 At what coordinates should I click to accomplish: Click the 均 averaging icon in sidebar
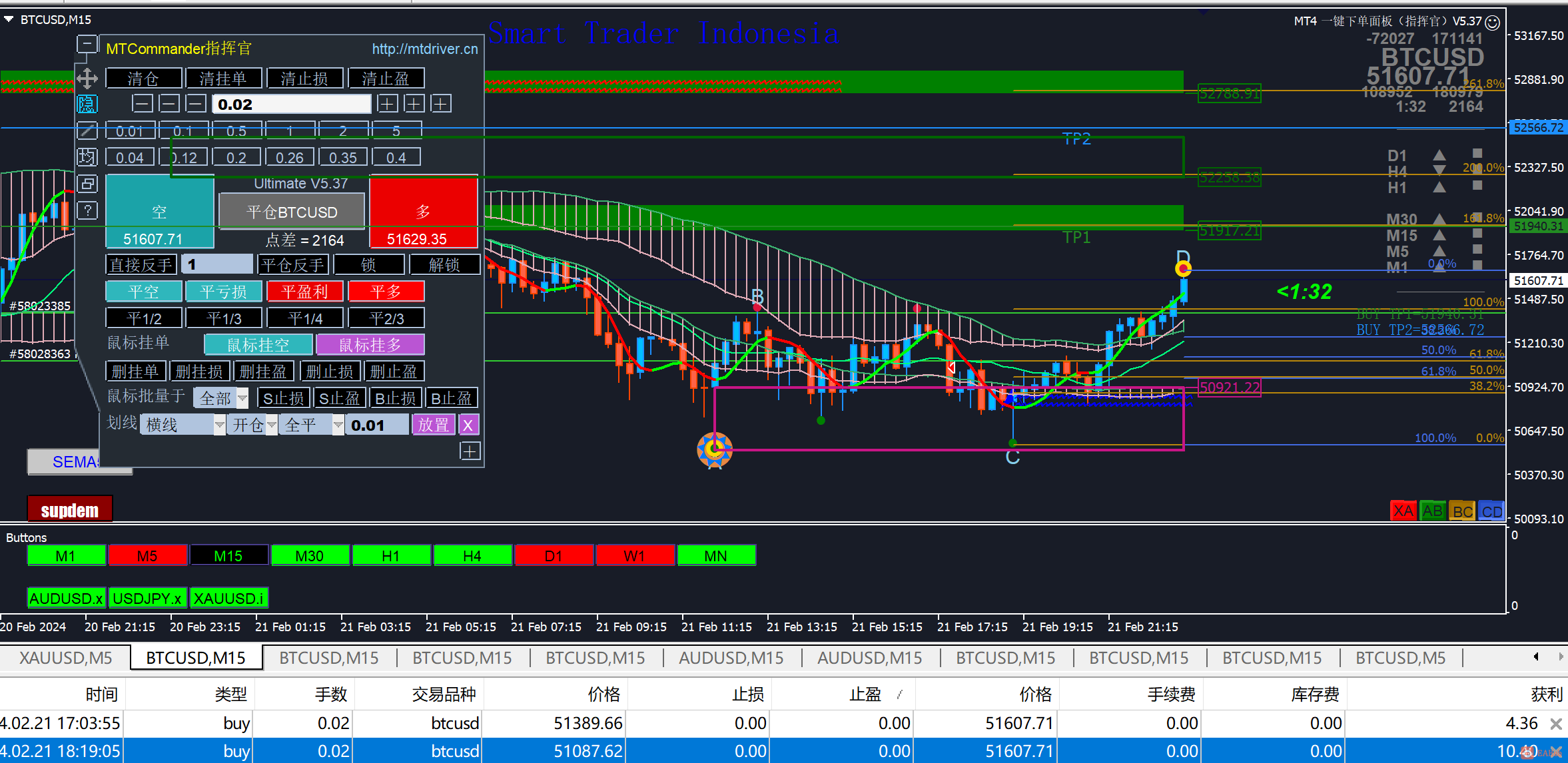pos(87,157)
